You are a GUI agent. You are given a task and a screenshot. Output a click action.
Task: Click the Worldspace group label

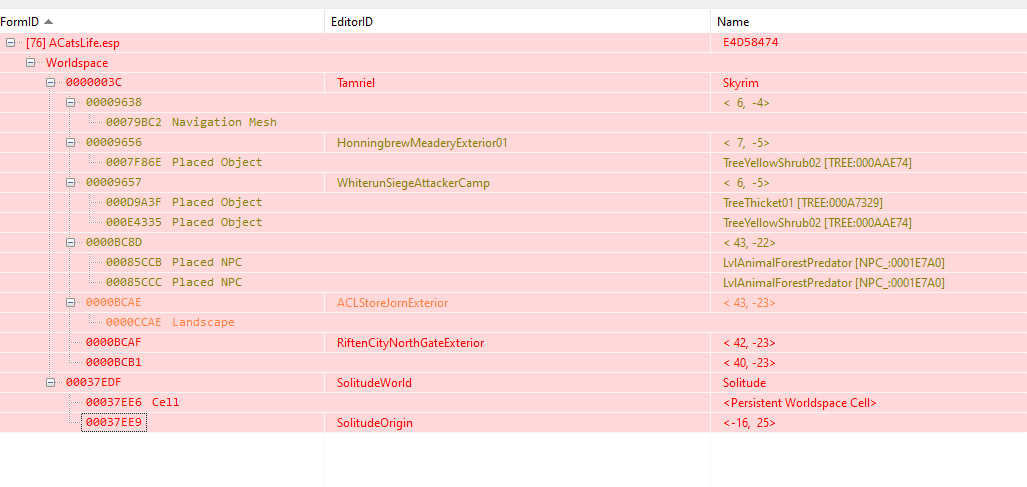77,63
